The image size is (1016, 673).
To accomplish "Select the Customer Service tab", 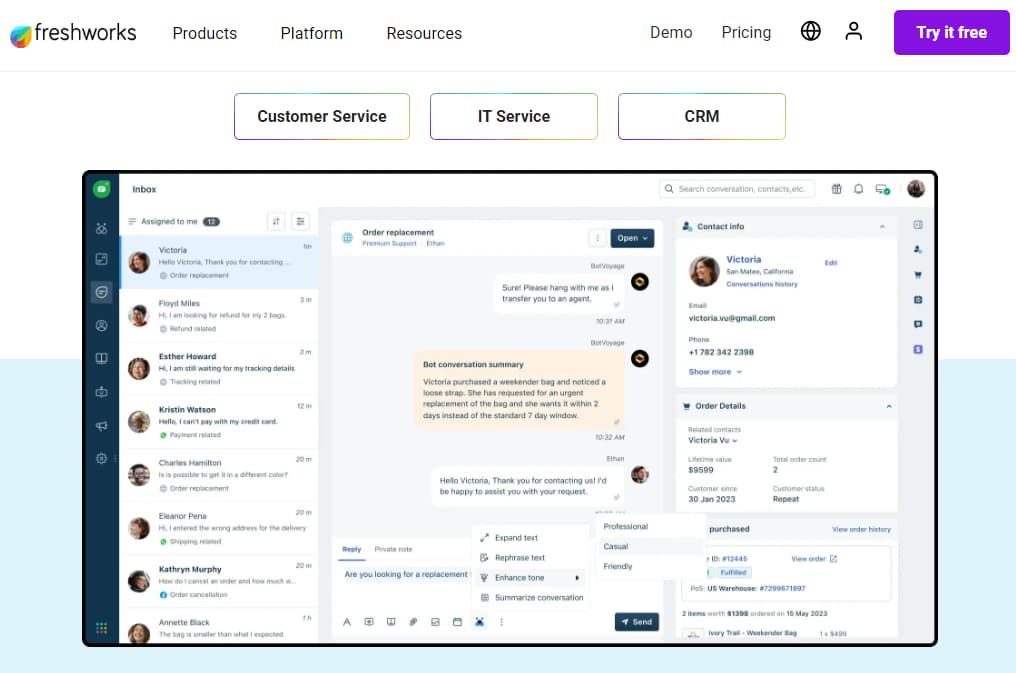I will coord(322,117).
